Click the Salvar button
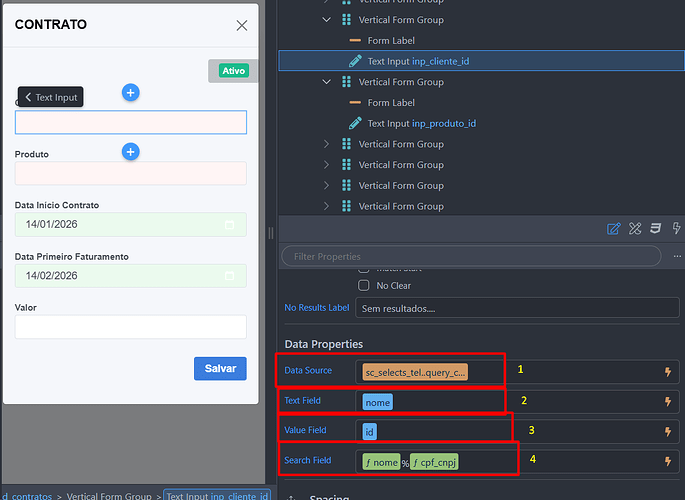The width and height of the screenshot is (685, 500). click(x=220, y=369)
